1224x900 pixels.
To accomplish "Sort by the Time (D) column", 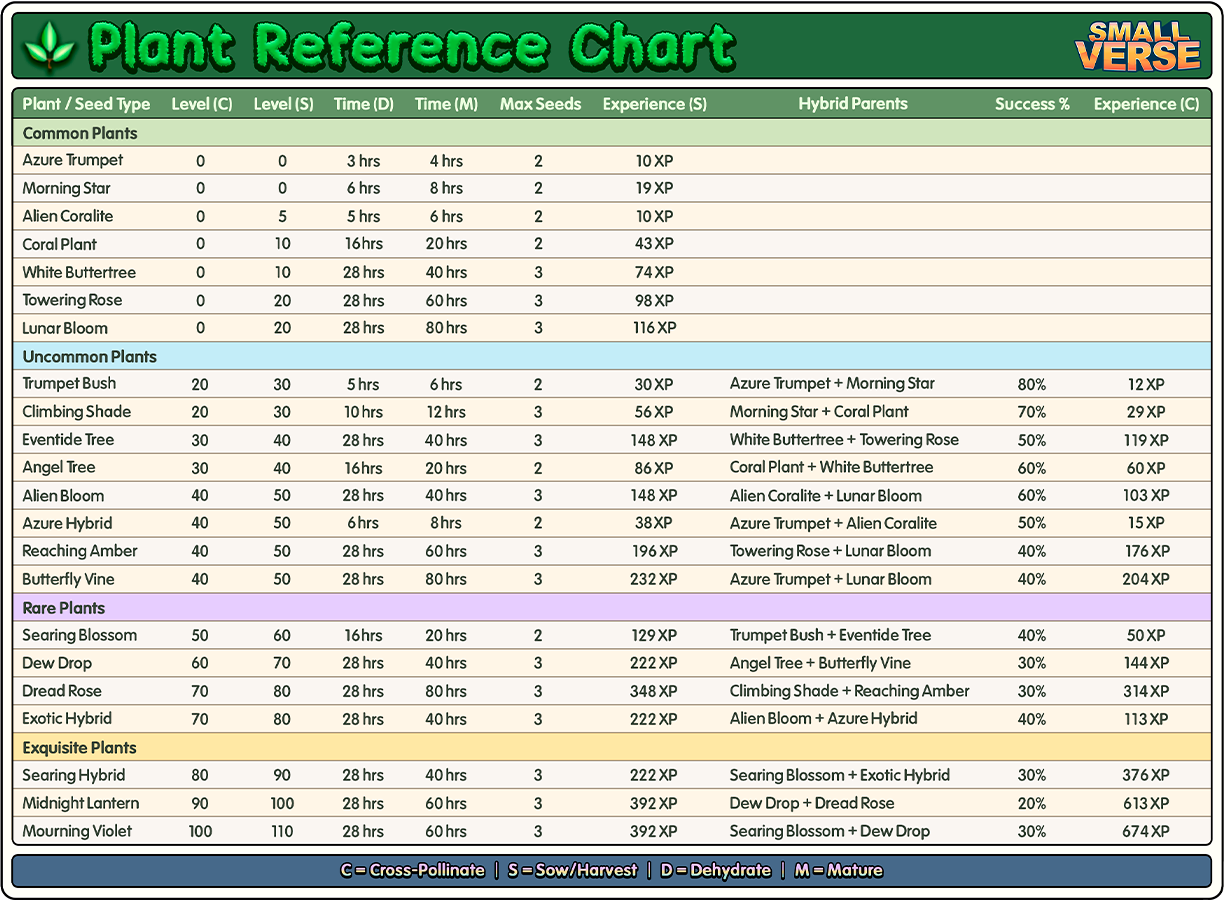I will click(x=363, y=104).
